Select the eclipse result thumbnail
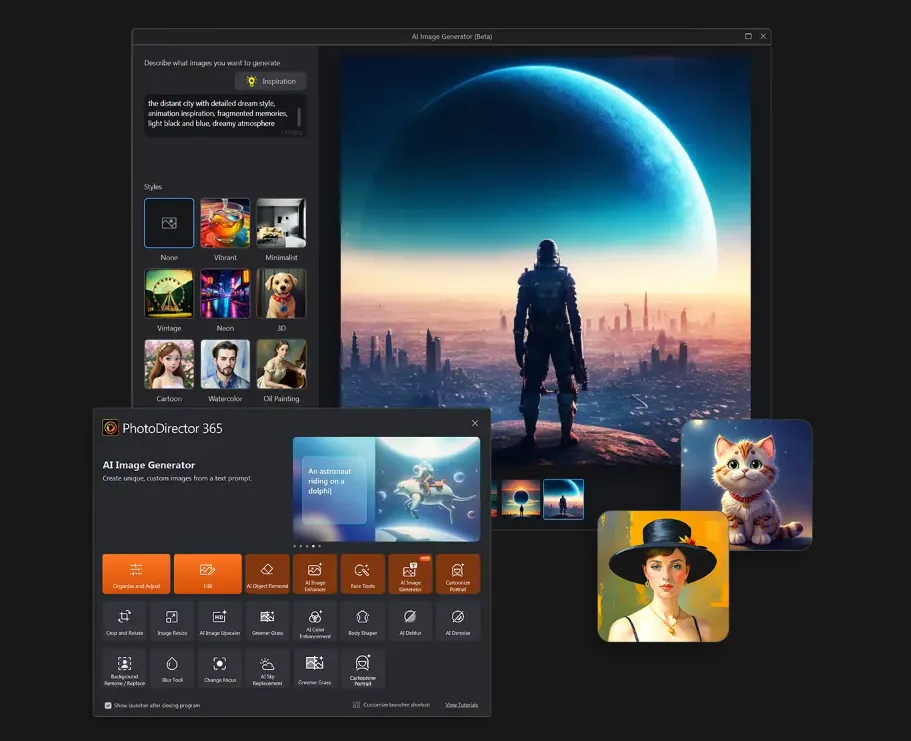 click(521, 499)
